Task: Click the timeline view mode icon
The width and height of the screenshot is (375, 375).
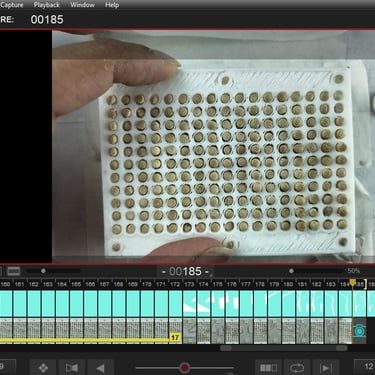Action: (14, 271)
